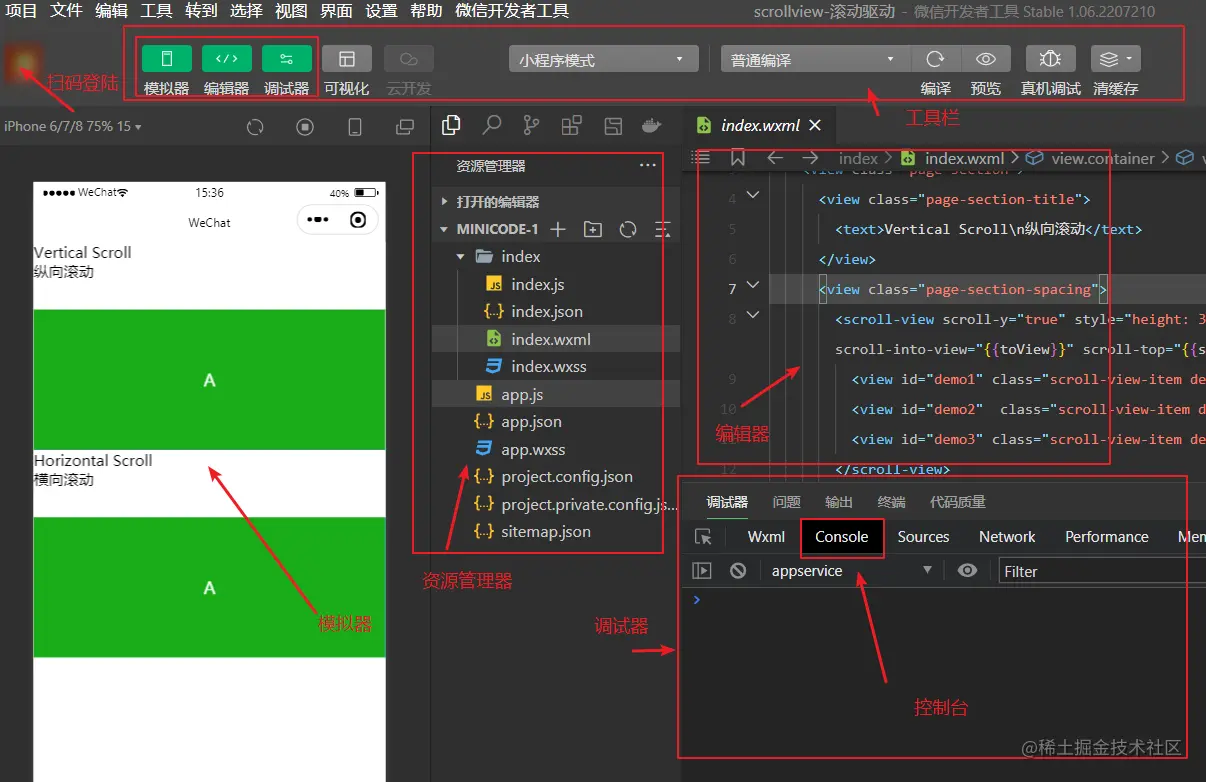Click the simulator refresh icon
The height and width of the screenshot is (782, 1206).
point(255,127)
